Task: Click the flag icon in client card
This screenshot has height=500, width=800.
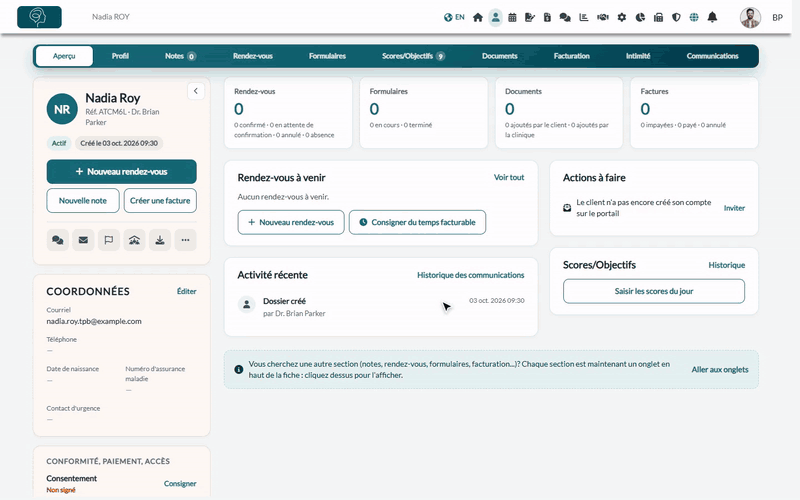Action: click(109, 240)
